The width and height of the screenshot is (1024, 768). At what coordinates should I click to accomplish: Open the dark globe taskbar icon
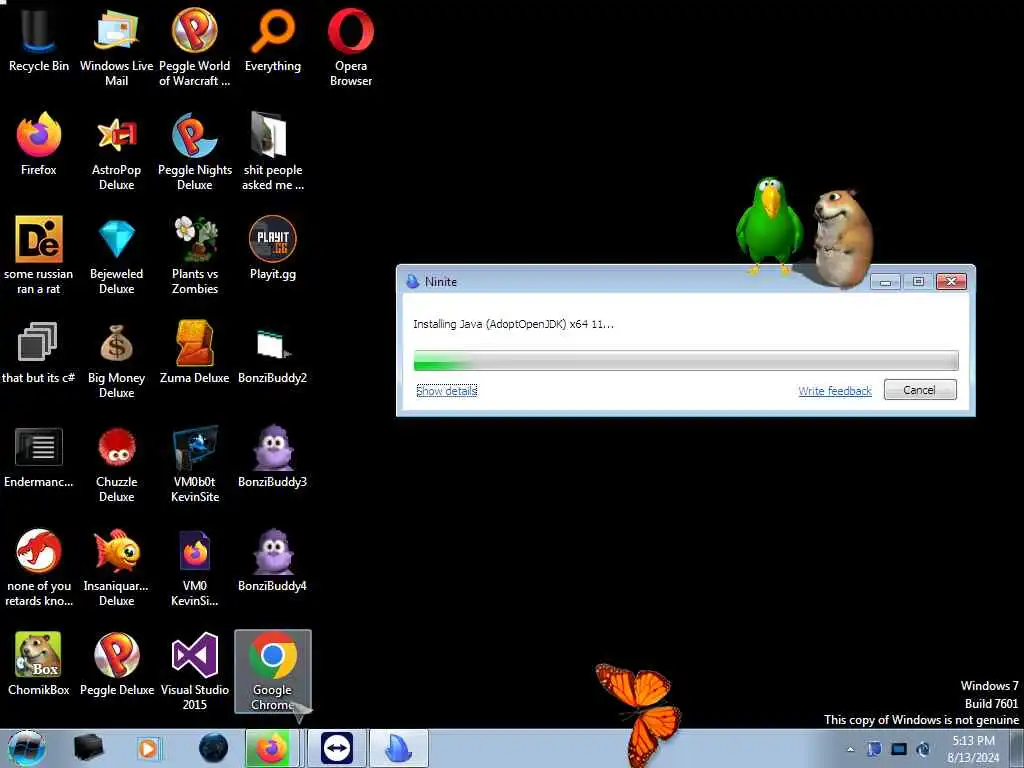pyautogui.click(x=214, y=748)
